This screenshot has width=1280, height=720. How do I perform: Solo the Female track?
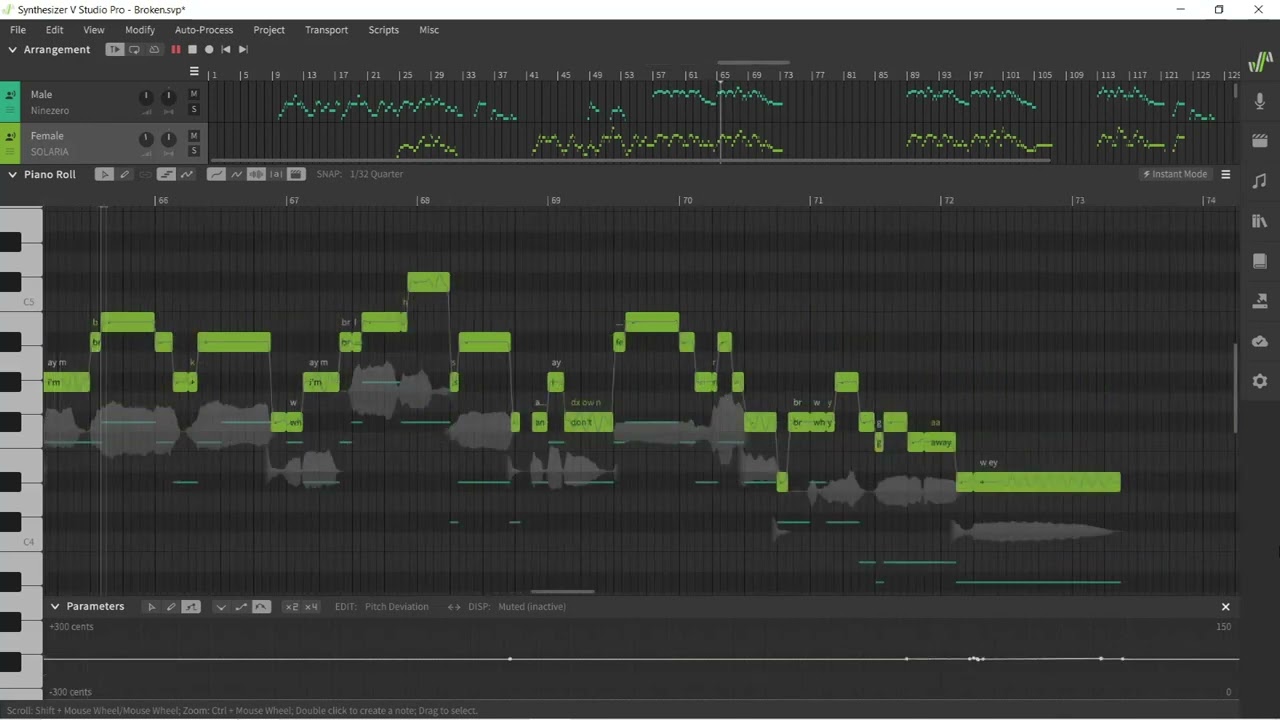tap(194, 150)
